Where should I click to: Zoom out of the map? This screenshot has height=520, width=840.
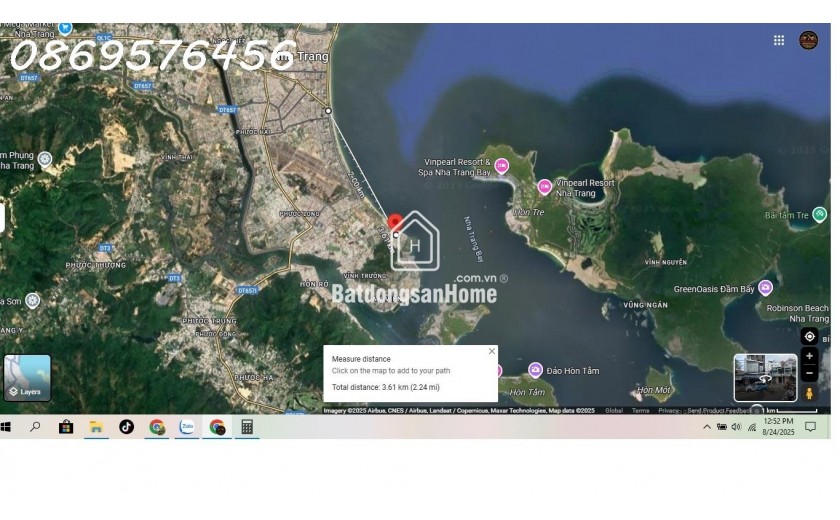(x=809, y=373)
